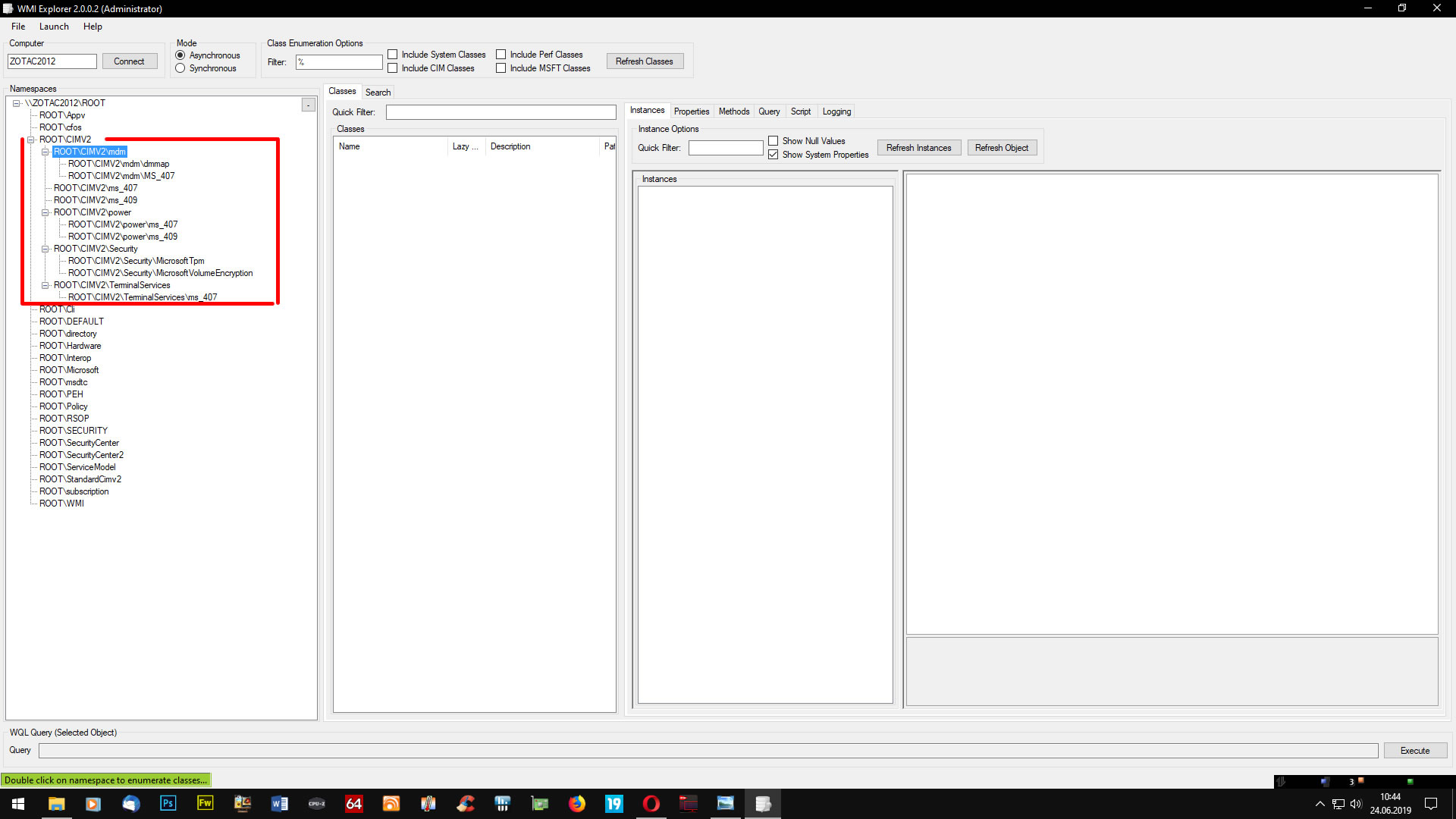The height and width of the screenshot is (819, 1456).
Task: Collapse the ROOT\CIMV2 namespace node
Action: pos(31,140)
